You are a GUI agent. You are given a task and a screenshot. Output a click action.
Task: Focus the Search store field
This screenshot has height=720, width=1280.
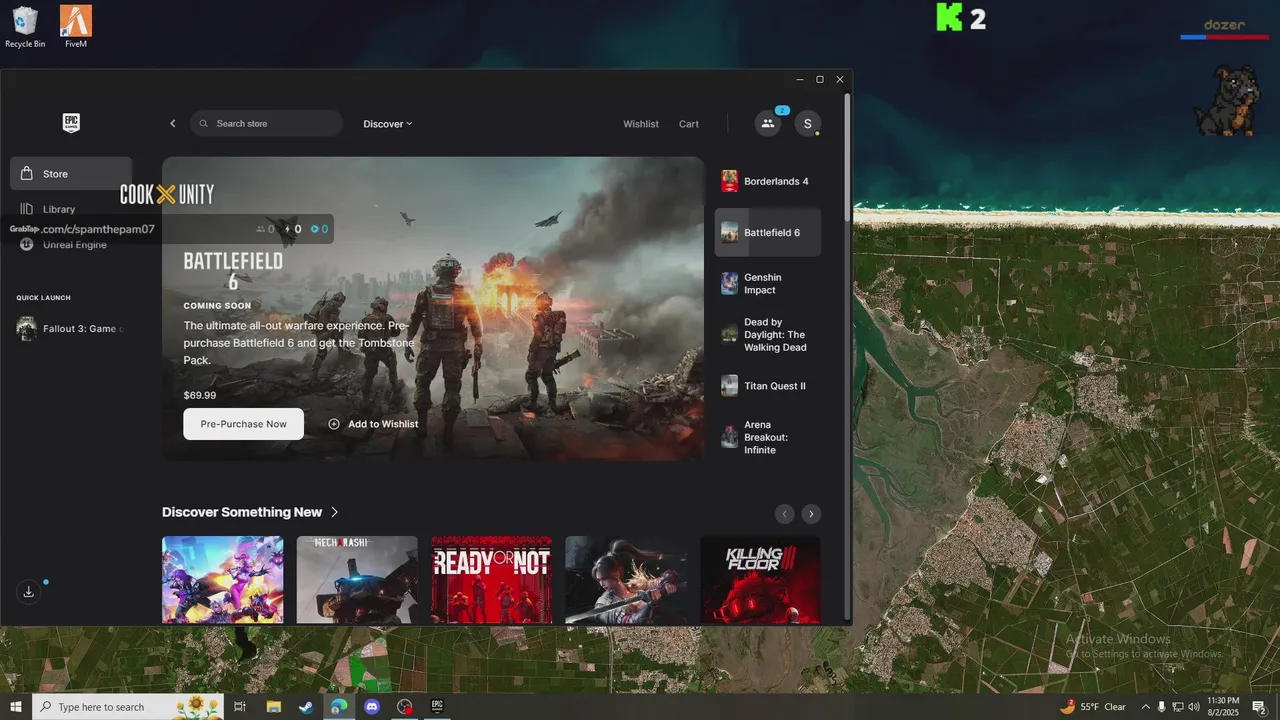click(x=267, y=123)
